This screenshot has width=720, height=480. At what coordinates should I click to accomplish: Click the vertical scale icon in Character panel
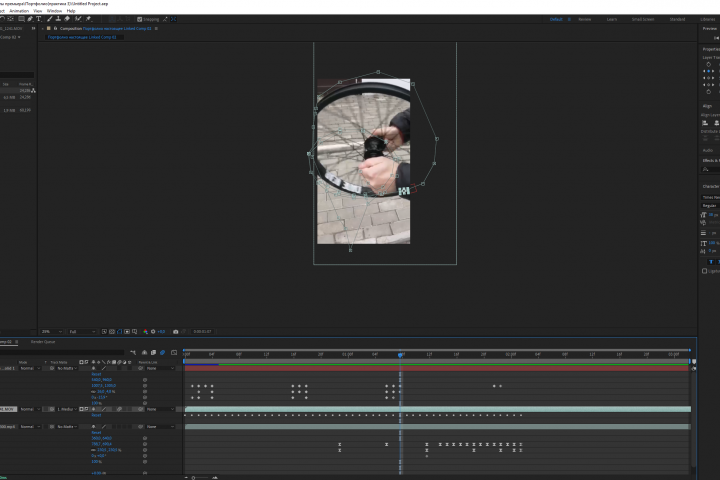(x=703, y=243)
